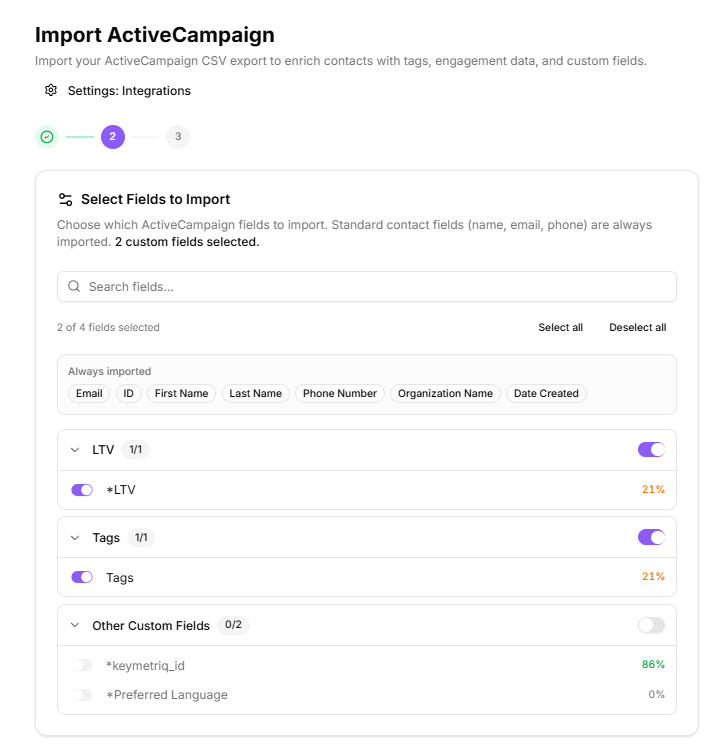
Task: Click the Email always-imported chip
Action: click(x=89, y=394)
